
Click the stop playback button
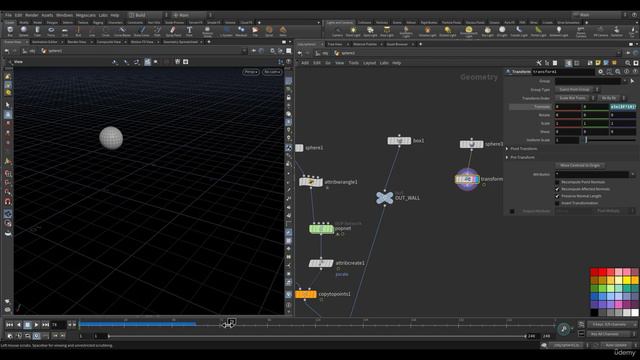coord(27,325)
